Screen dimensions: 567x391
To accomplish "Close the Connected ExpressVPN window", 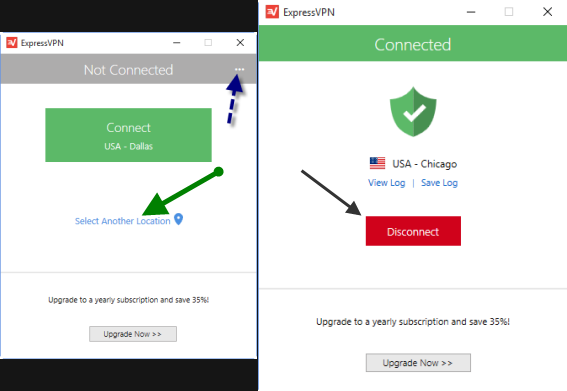I will click(x=547, y=12).
